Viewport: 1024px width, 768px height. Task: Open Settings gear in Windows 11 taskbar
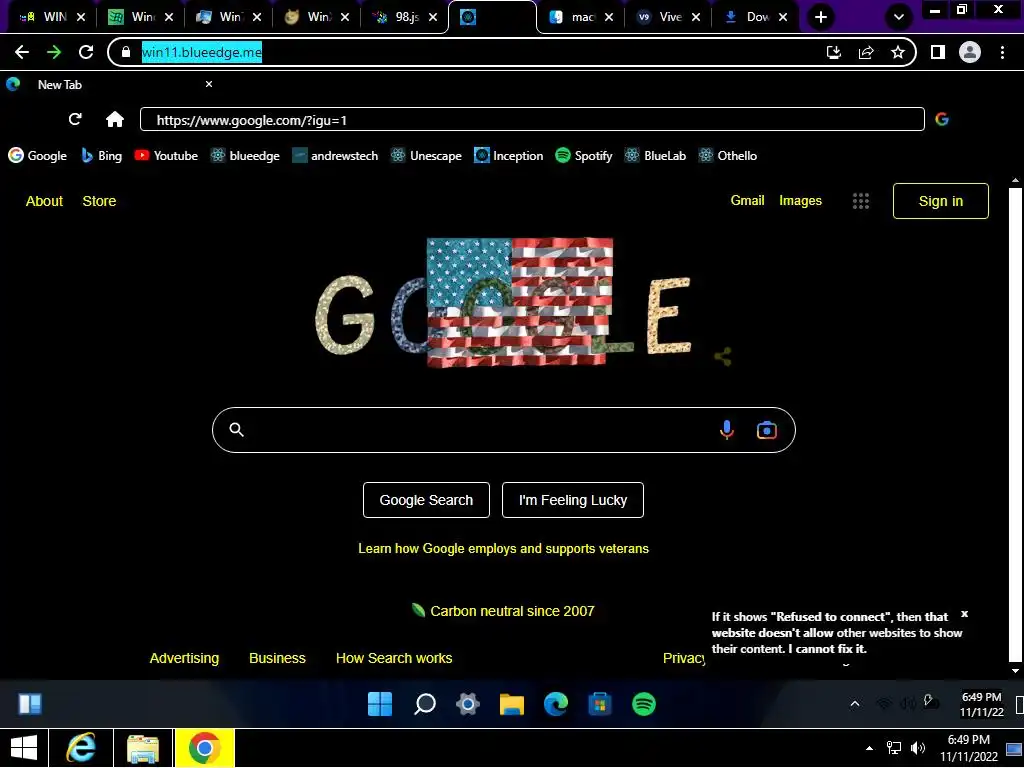point(468,704)
